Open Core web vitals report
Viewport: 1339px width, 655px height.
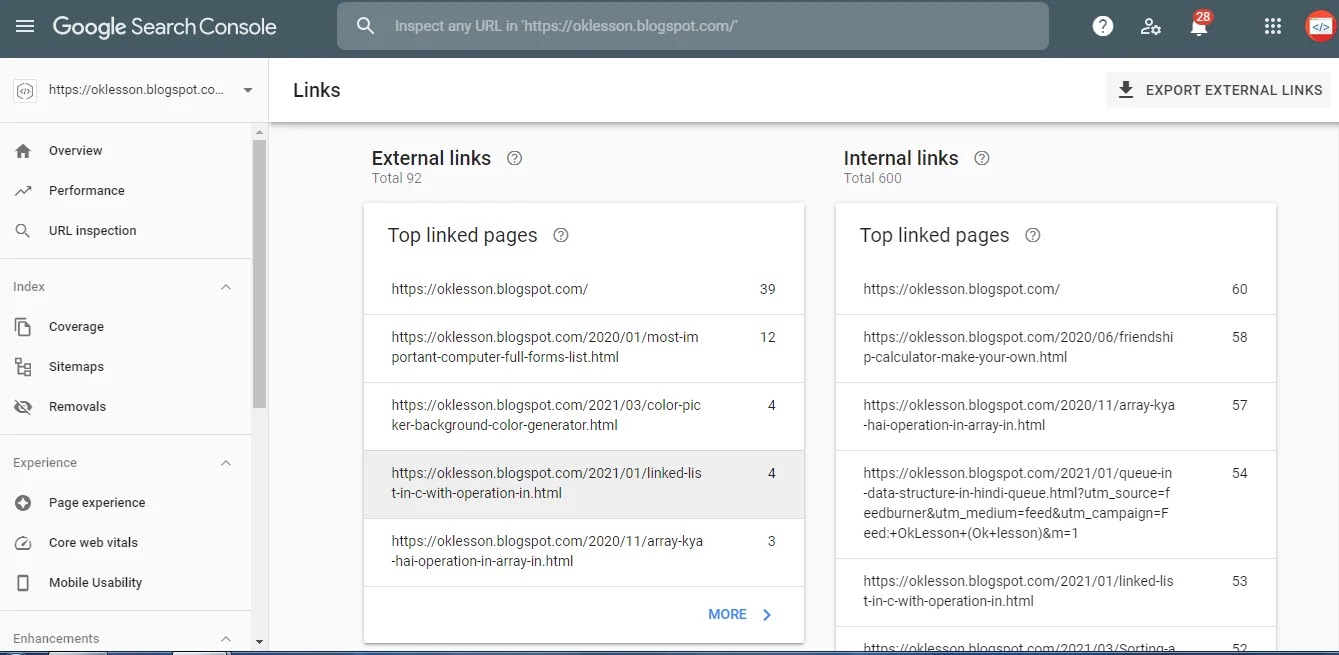tap(126, 543)
